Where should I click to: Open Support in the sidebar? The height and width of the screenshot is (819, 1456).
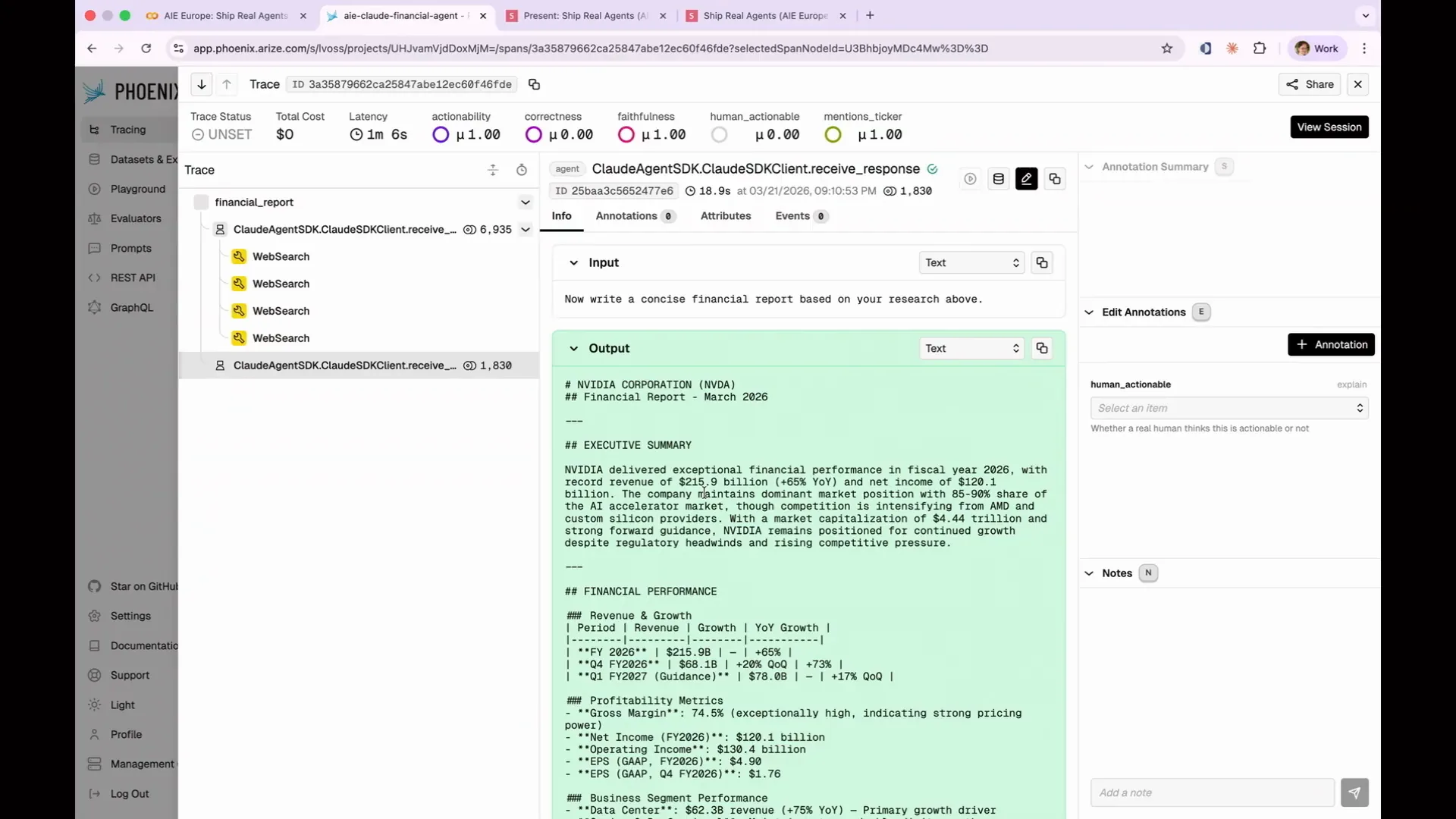[x=130, y=676]
